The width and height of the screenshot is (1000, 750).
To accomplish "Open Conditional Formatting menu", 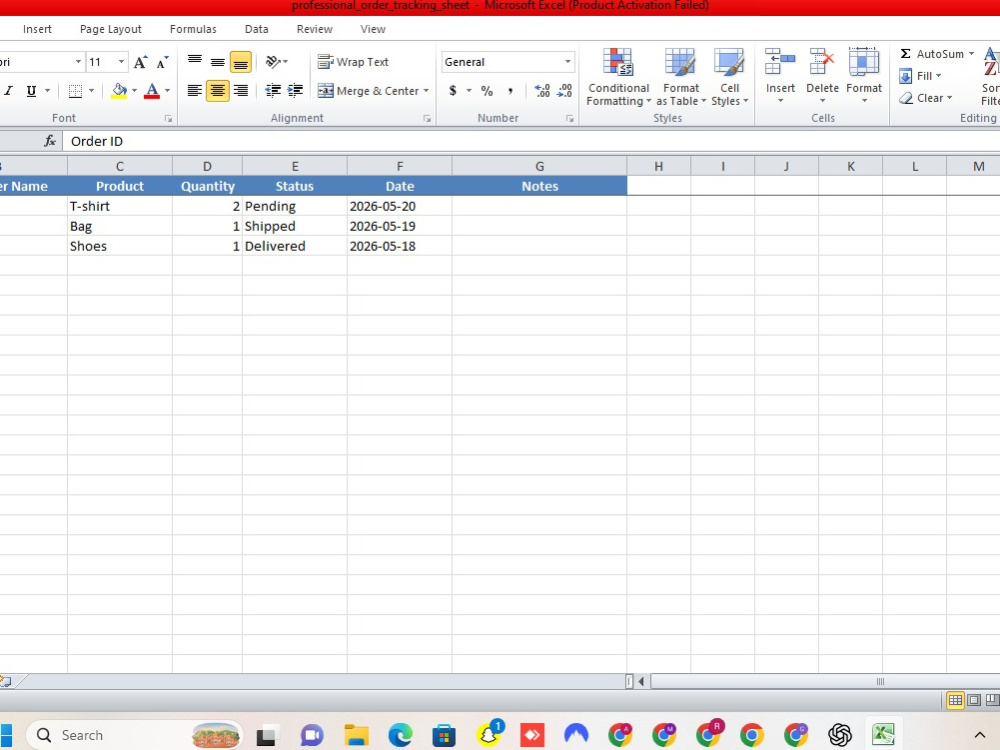I will pos(618,77).
